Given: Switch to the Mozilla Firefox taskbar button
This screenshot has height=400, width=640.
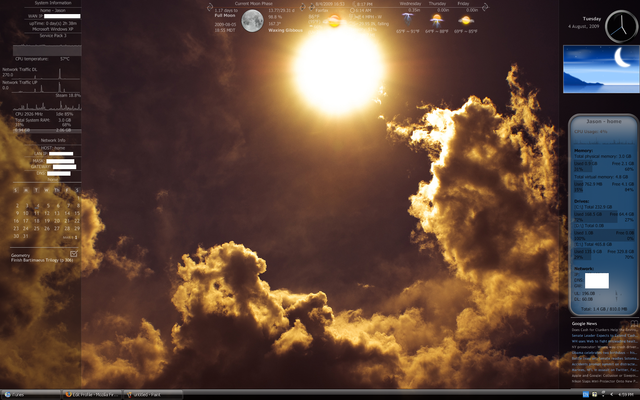Looking at the screenshot, I should point(92,395).
